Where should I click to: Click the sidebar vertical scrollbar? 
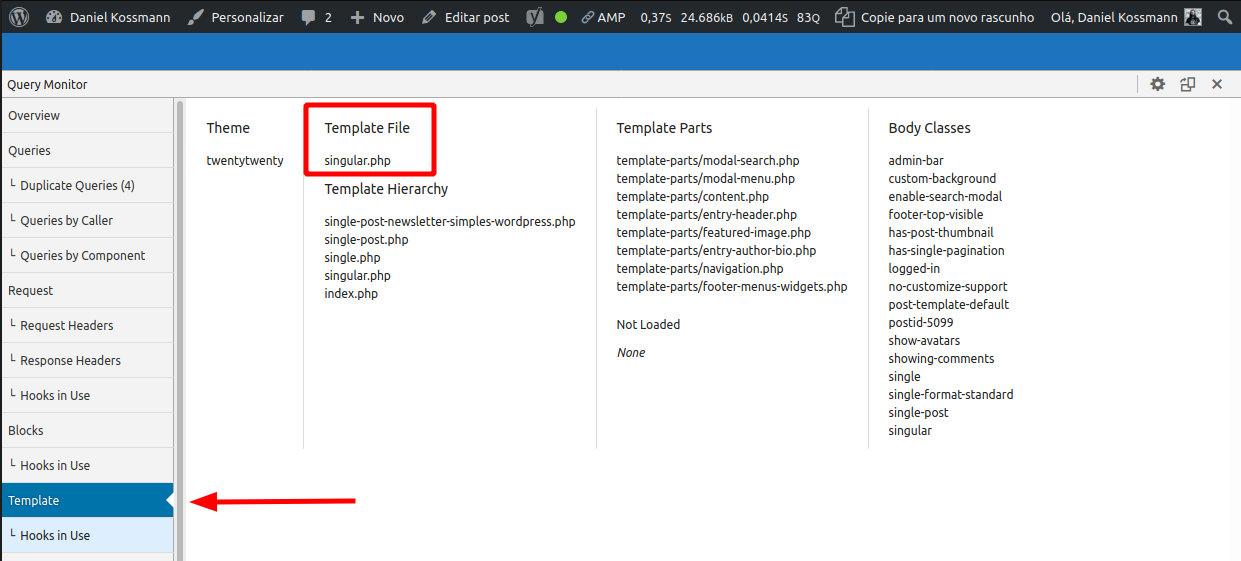(180, 330)
